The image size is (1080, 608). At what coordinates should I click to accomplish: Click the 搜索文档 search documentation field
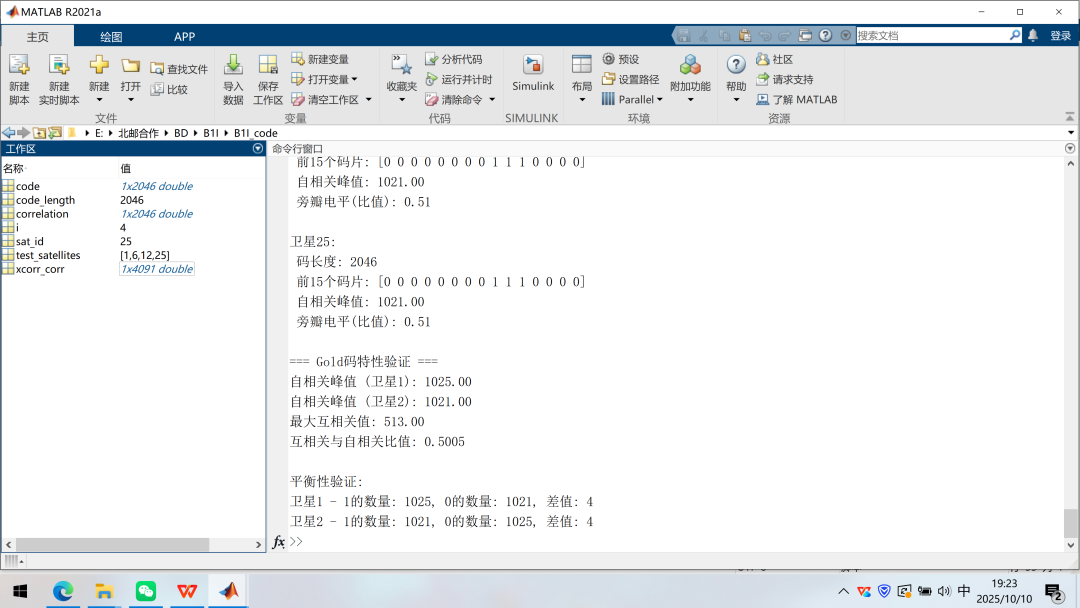[x=932, y=35]
